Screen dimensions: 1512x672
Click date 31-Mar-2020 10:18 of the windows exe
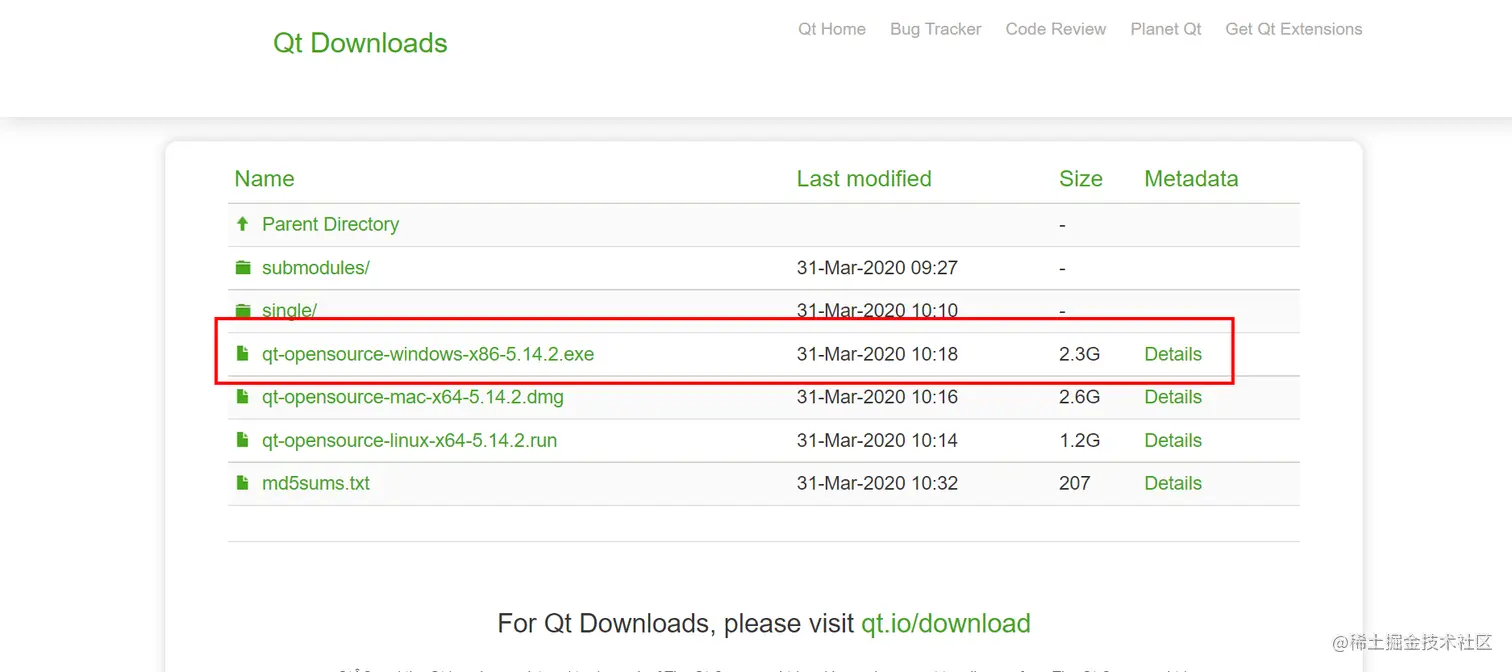point(877,354)
